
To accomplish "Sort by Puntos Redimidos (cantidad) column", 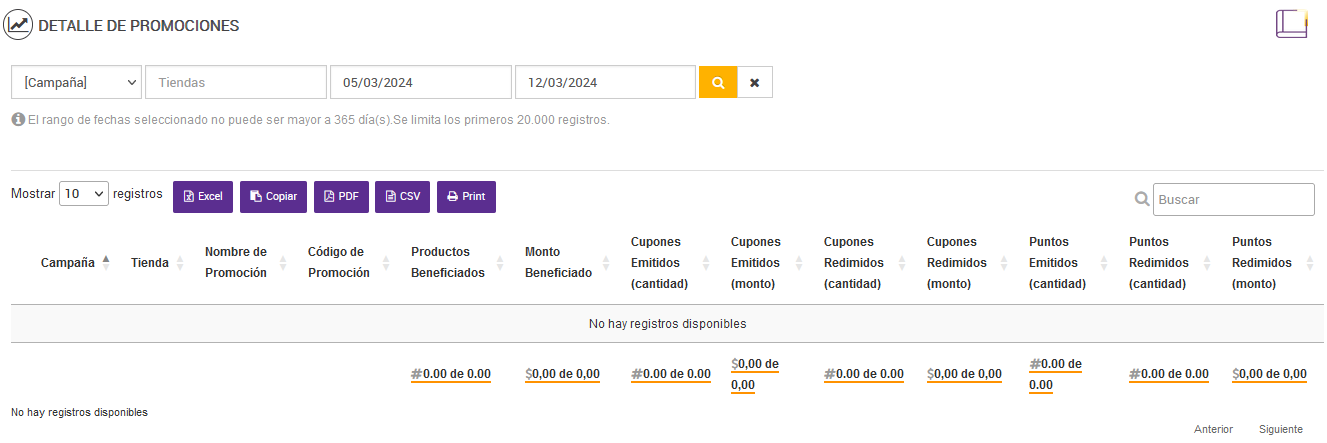I will tap(1159, 263).
